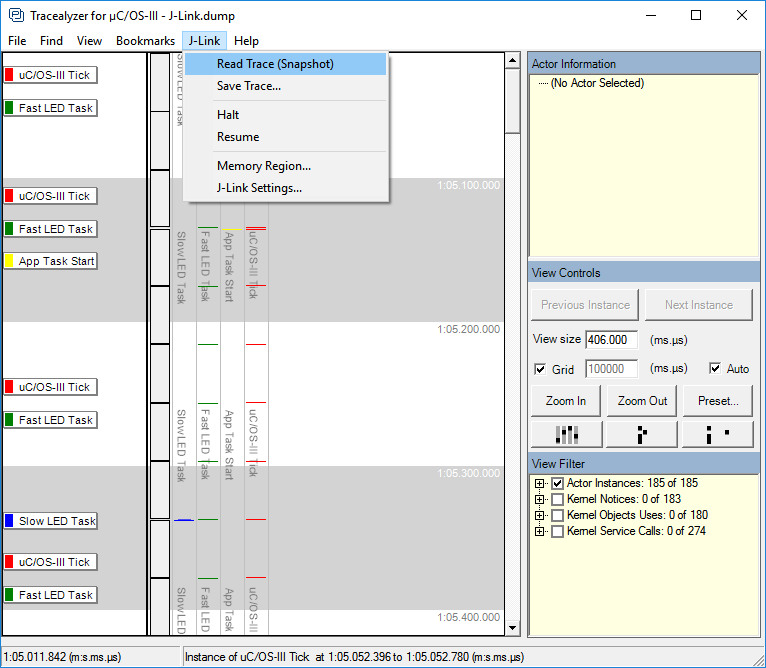The height and width of the screenshot is (668, 766).
Task: Select Resume in the J-Link menu
Action: (x=285, y=137)
